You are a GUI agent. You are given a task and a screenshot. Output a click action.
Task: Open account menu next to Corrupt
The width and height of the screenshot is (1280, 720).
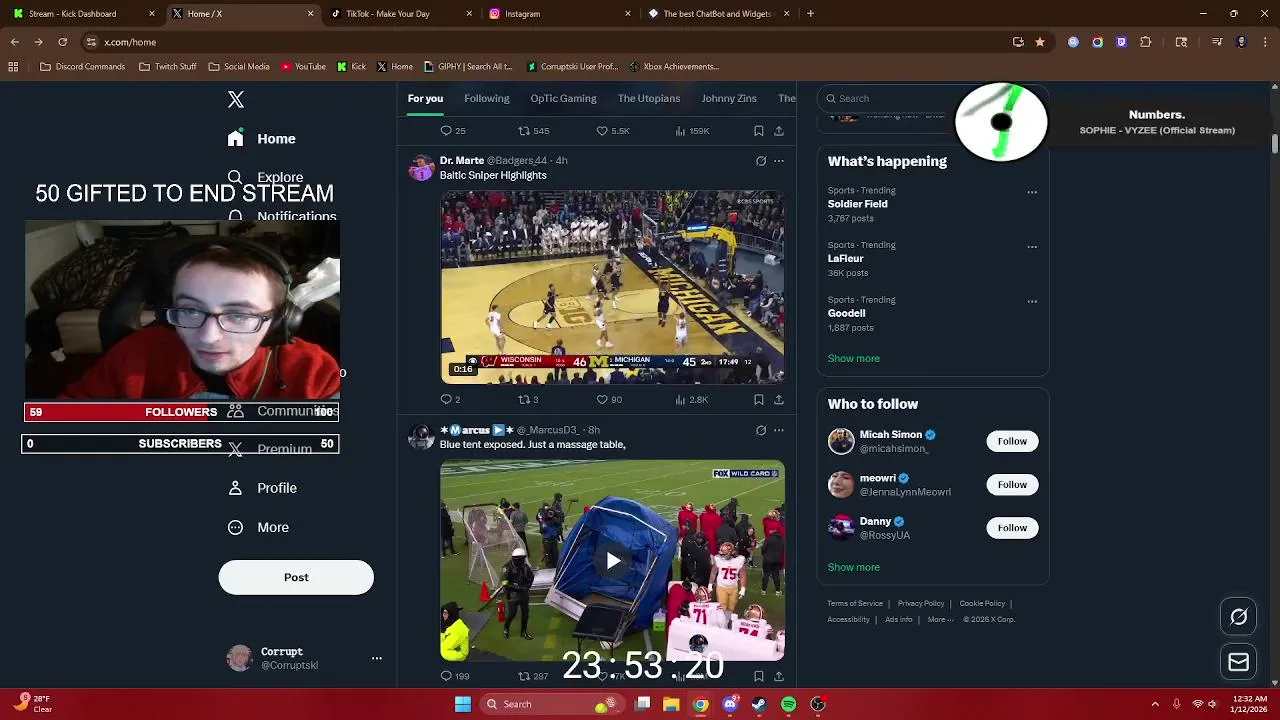[x=377, y=658]
